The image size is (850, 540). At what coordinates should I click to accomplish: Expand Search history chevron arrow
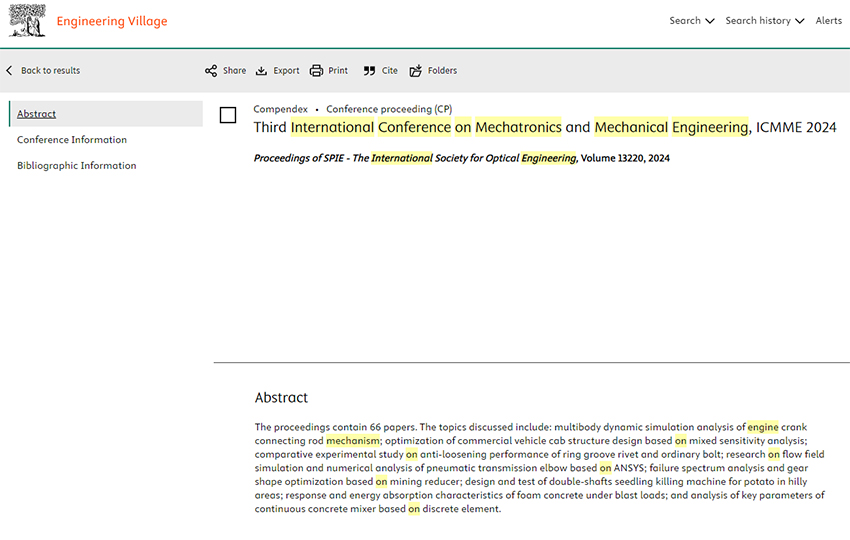(800, 21)
